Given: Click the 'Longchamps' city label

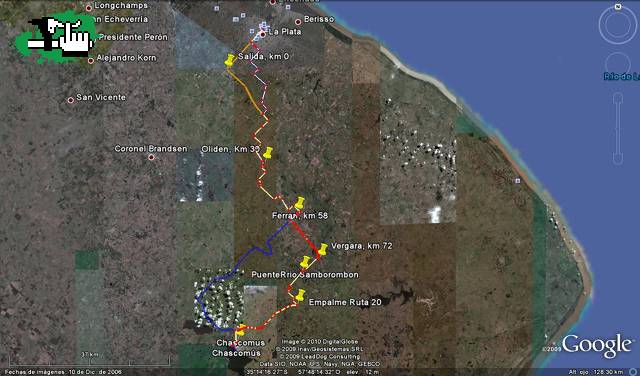Looking at the screenshot, I should [121, 5].
